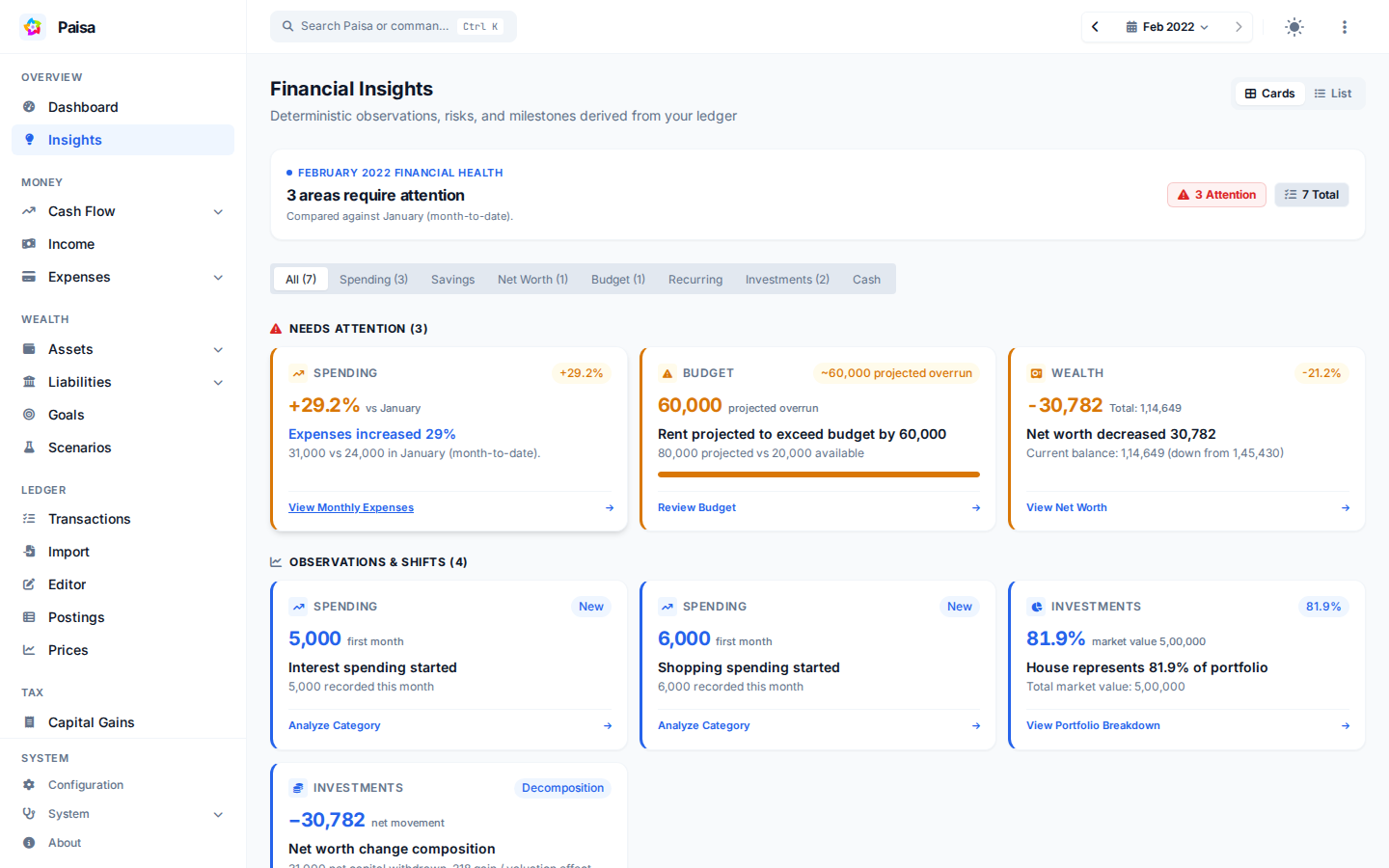Click the 7 Total badge
This screenshot has width=1389, height=868.
[x=1312, y=195]
